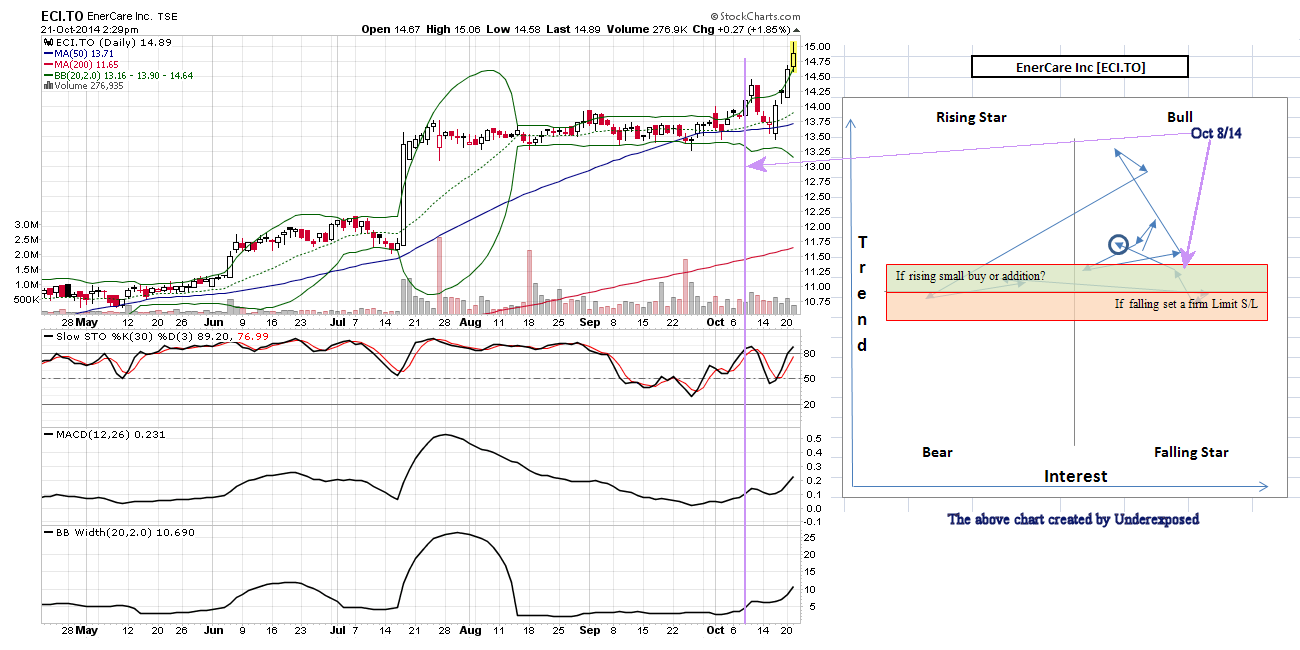Image resolution: width=1300 pixels, height=650 pixels.
Task: Click the 'If rising small buy or addition?' green band text
Action: click(971, 276)
